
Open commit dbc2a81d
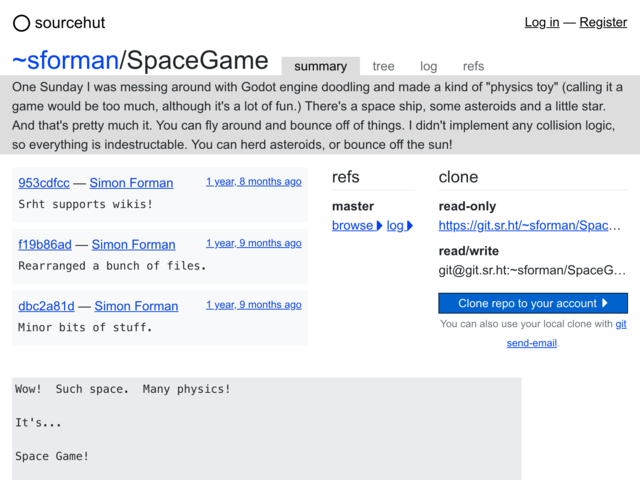(x=46, y=306)
